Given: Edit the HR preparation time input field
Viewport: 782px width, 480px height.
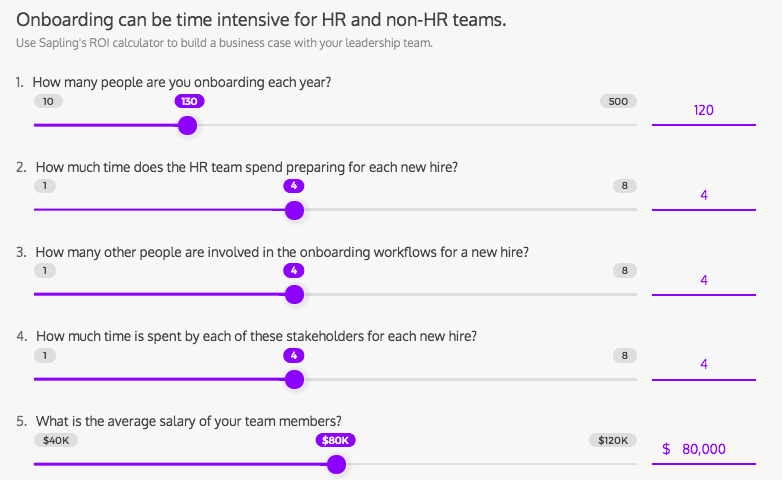Looking at the screenshot, I should tap(704, 195).
